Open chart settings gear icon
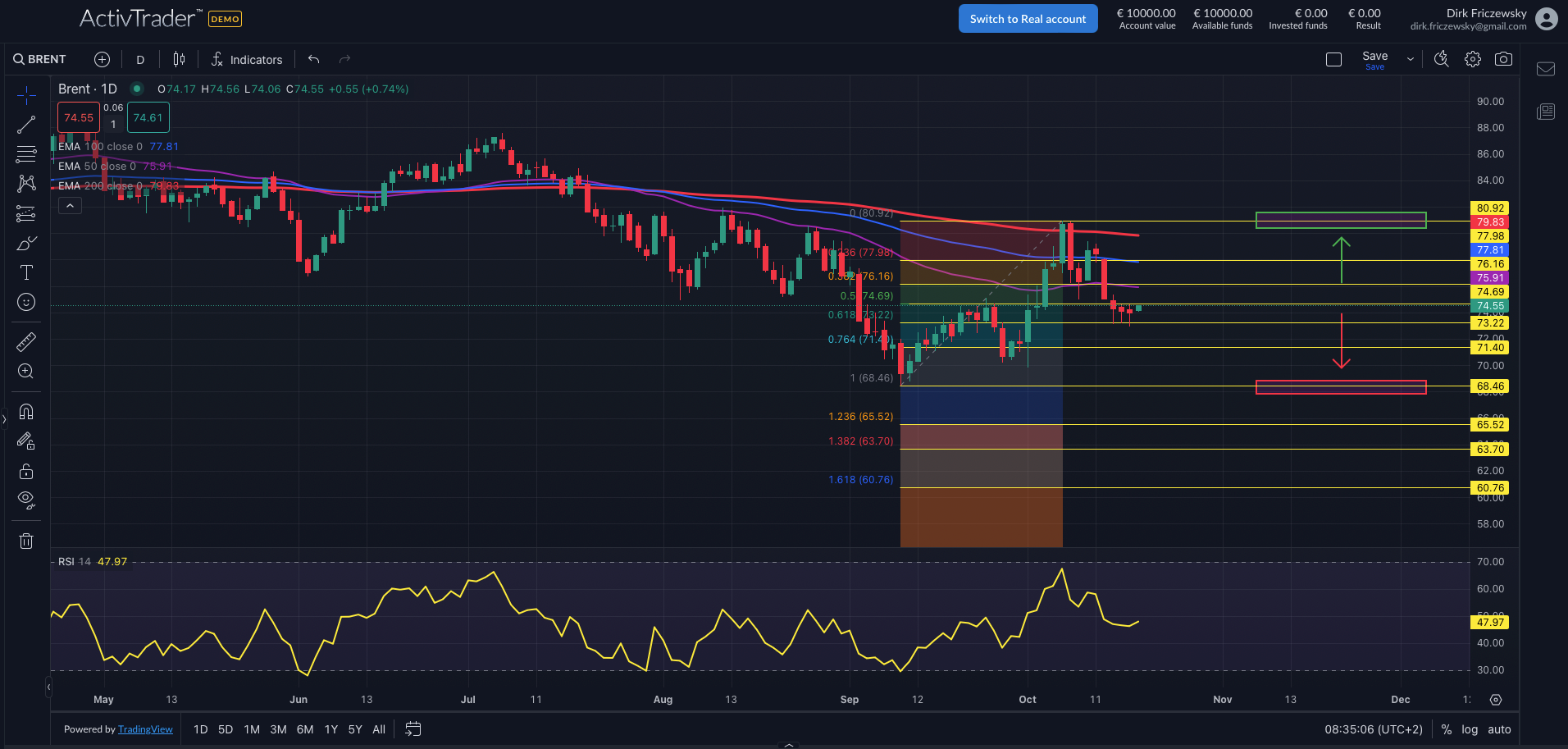This screenshot has height=749, width=1568. [x=1473, y=59]
